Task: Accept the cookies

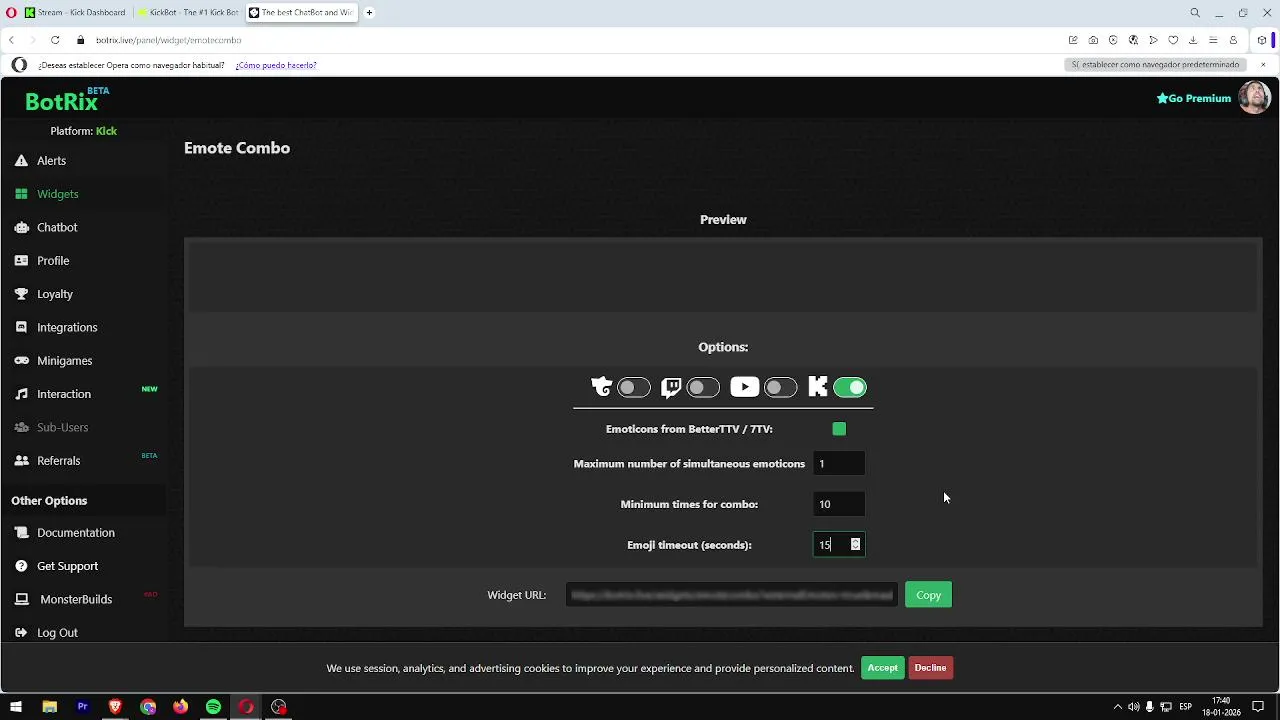Action: tap(882, 668)
